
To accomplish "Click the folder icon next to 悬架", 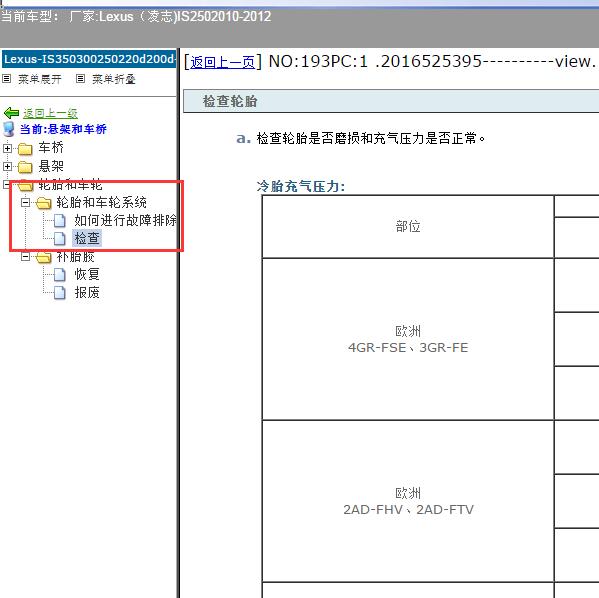I will tap(25, 167).
